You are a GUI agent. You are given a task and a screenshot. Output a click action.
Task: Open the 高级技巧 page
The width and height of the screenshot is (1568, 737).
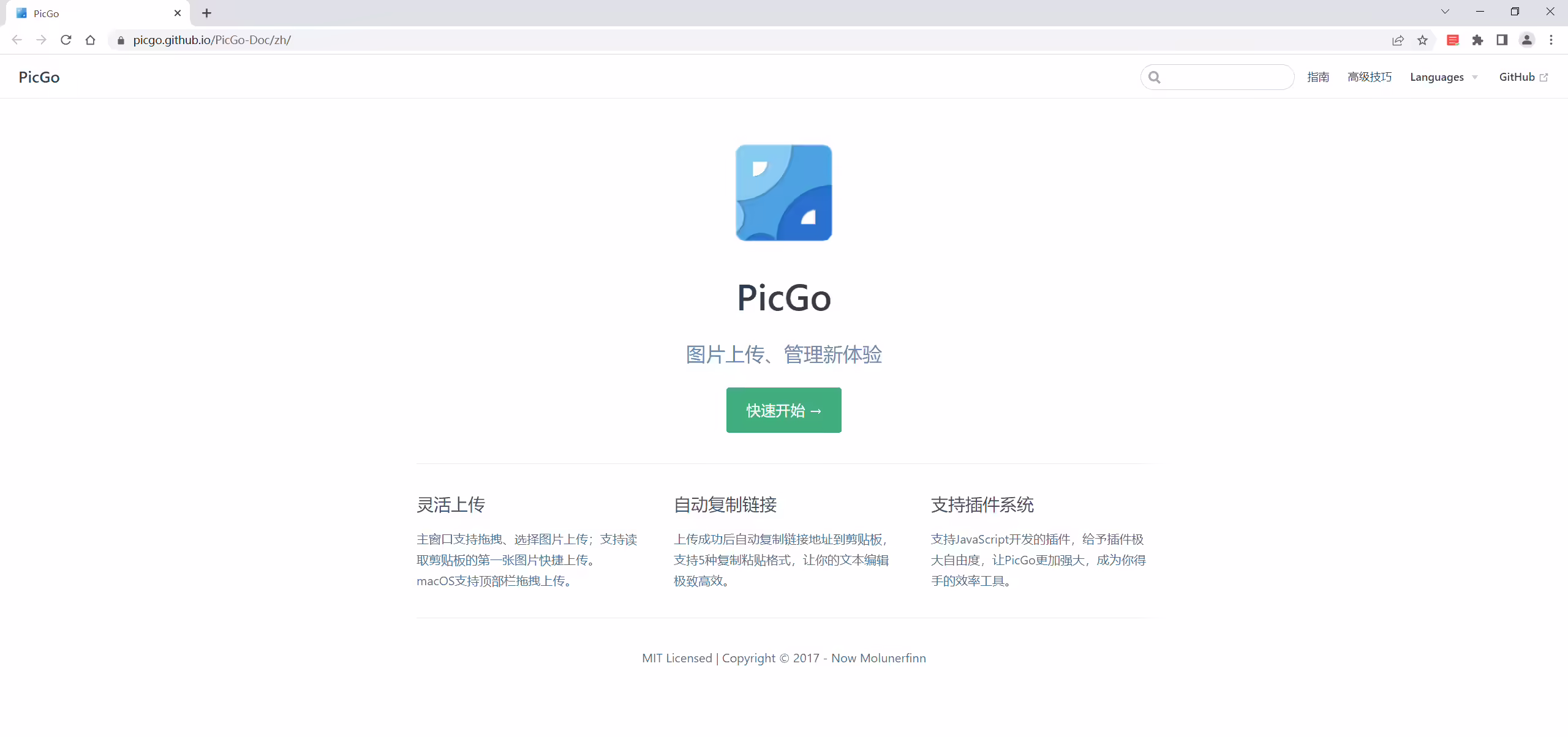(1370, 77)
